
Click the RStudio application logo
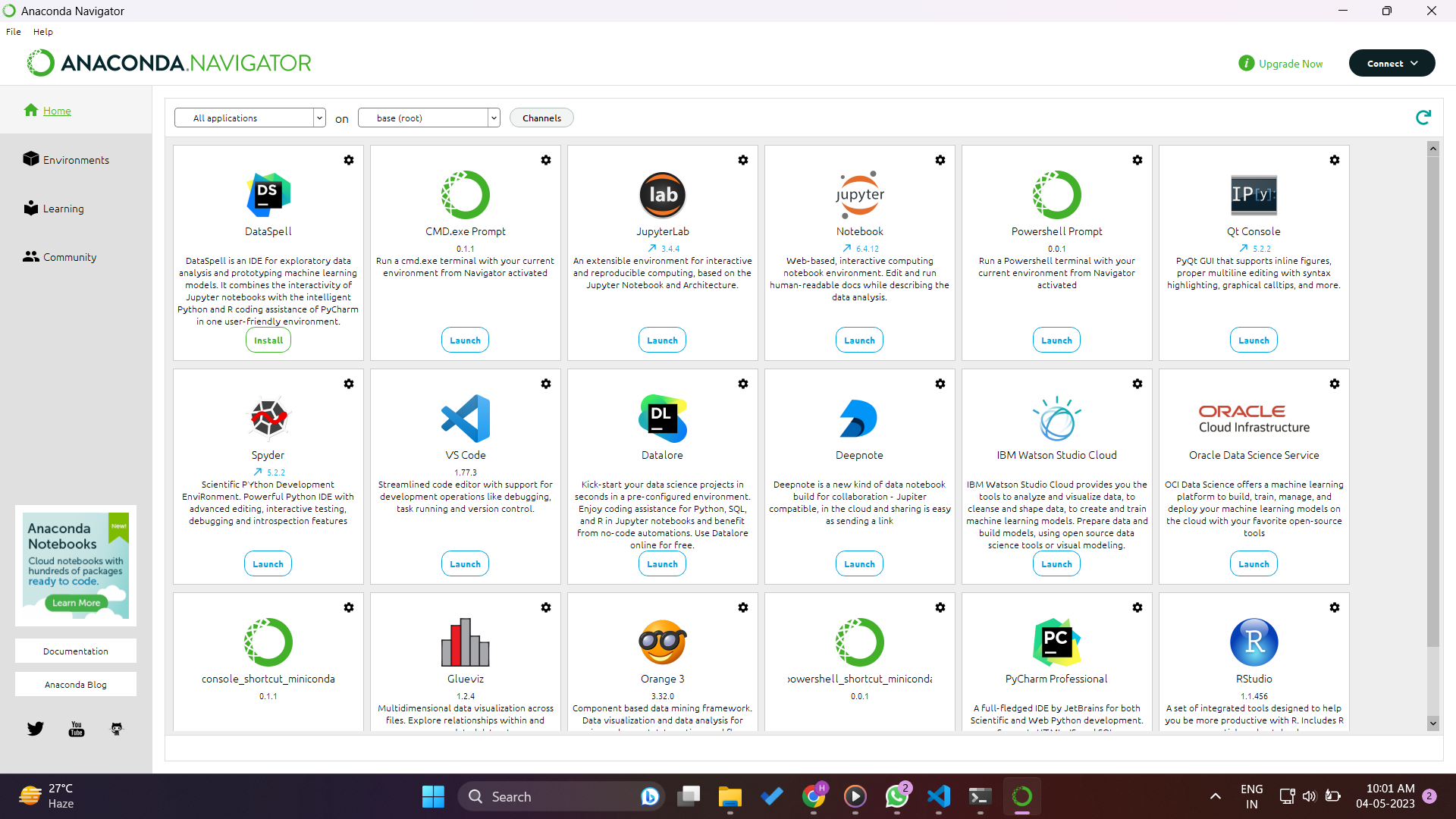(x=1254, y=642)
